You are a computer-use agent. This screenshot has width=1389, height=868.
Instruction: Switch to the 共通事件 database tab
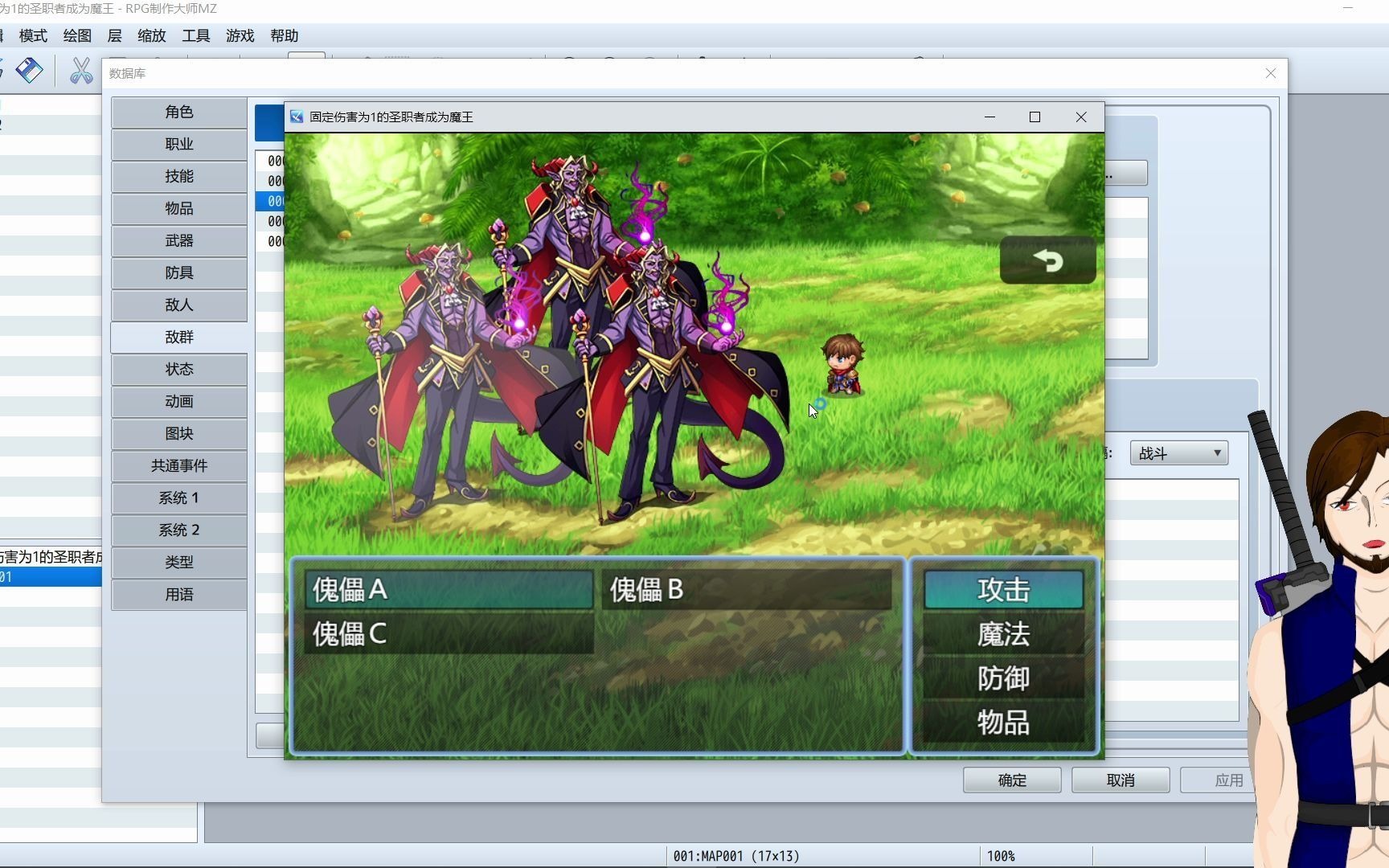[178, 466]
